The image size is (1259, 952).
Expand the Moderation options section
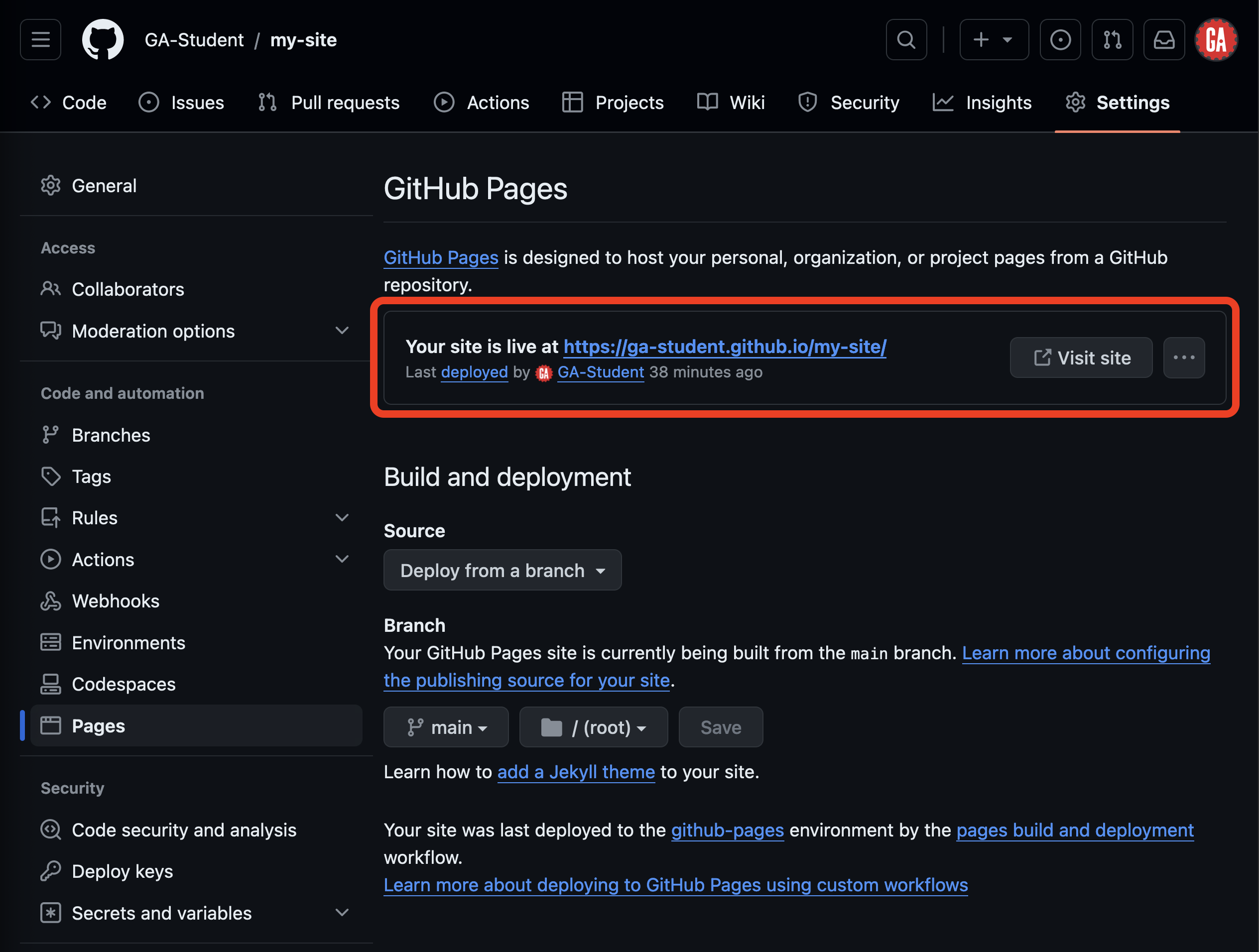click(x=342, y=331)
